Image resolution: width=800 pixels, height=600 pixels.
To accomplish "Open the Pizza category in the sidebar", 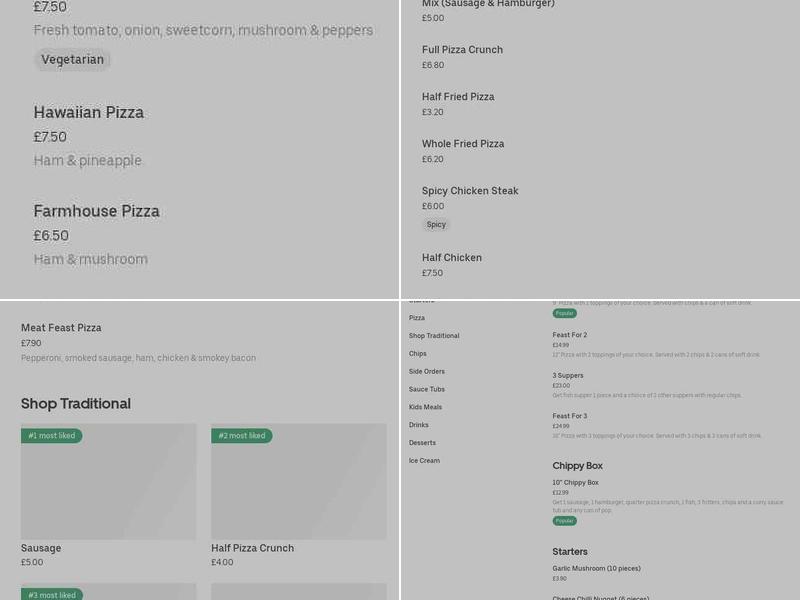I will [417, 318].
